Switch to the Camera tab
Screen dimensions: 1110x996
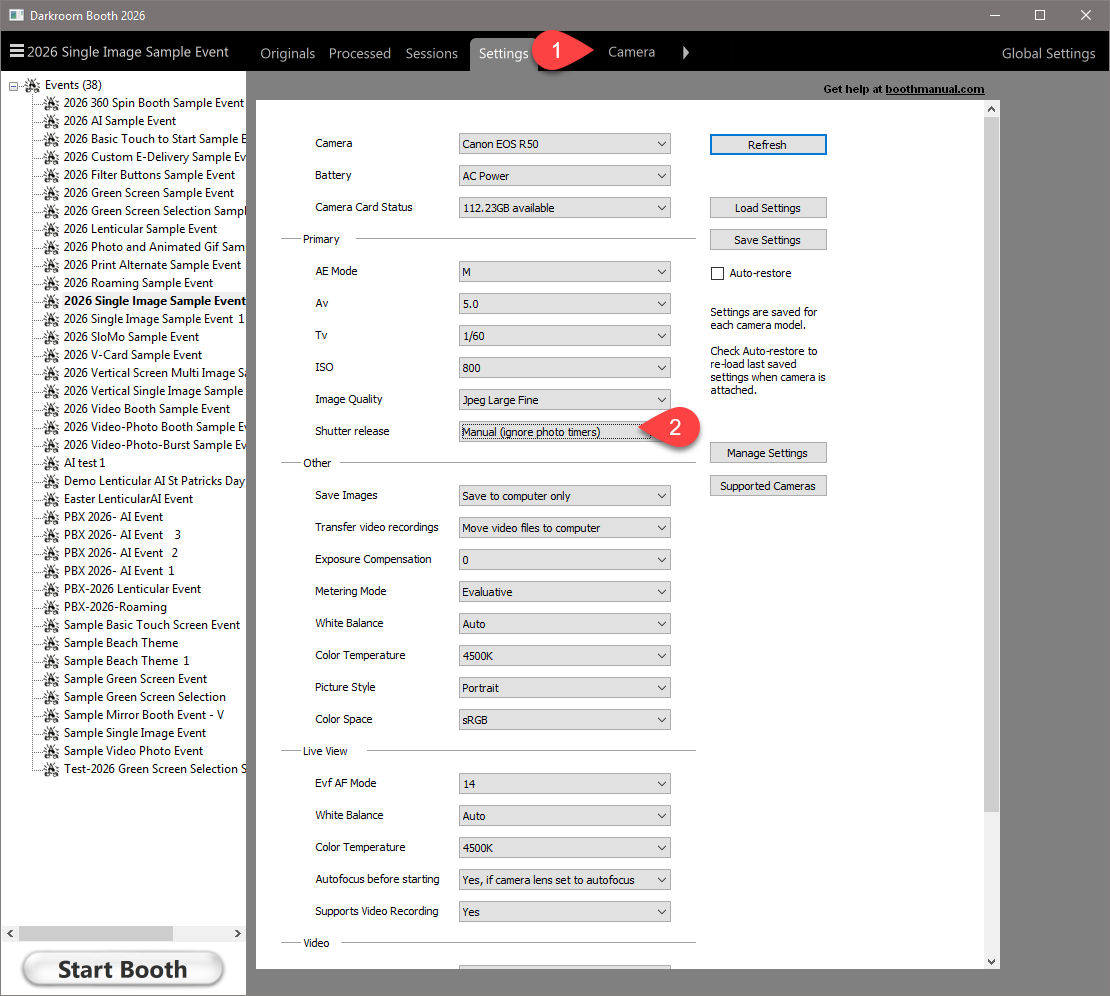[x=631, y=52]
